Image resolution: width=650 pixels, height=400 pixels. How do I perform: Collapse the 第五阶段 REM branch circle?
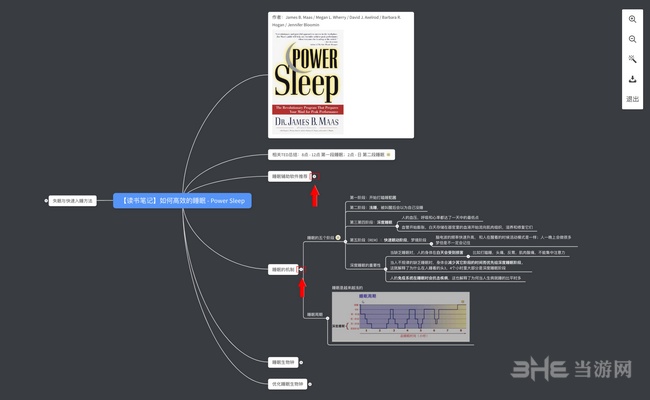(x=431, y=244)
